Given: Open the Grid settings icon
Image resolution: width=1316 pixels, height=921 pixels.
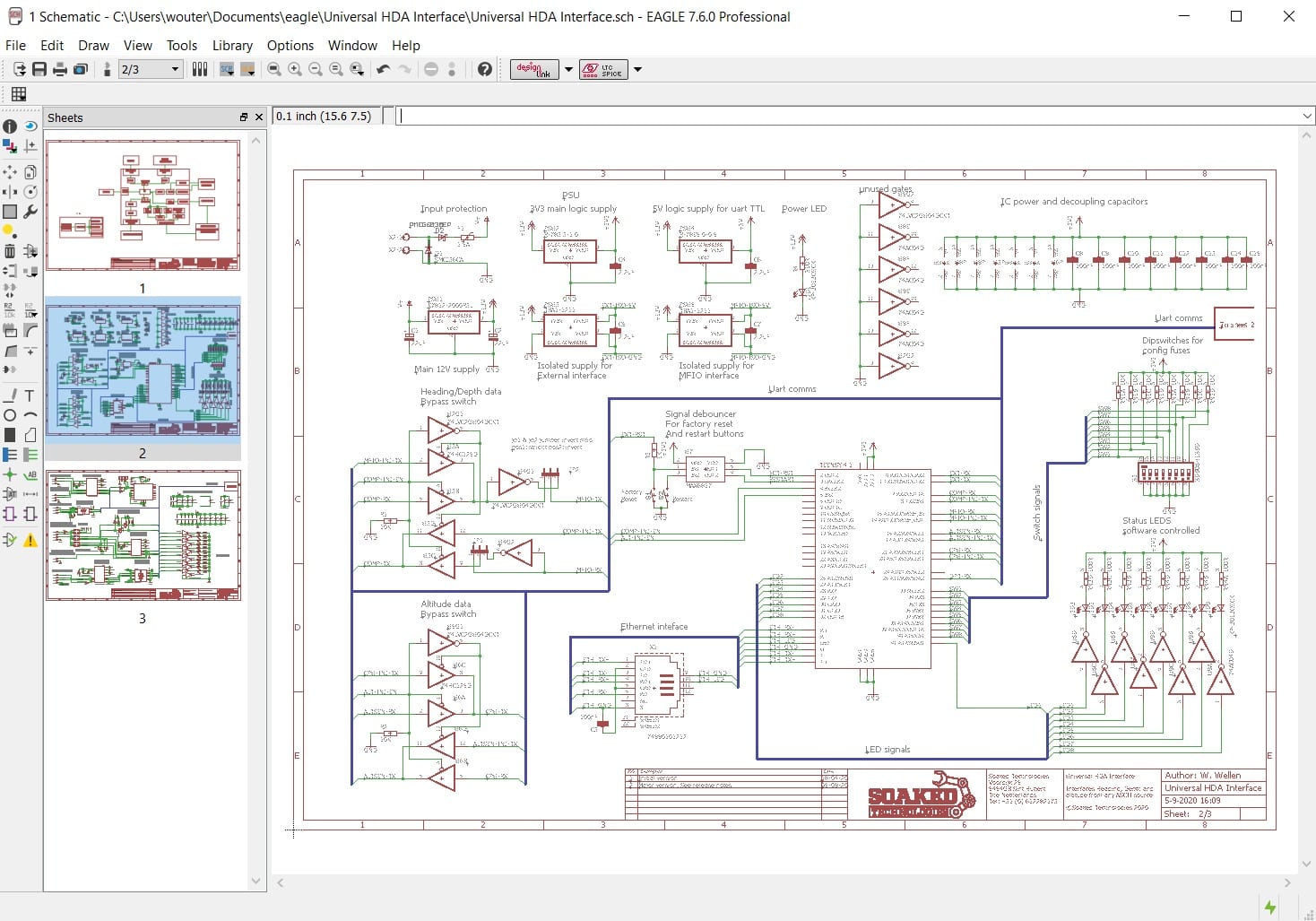Looking at the screenshot, I should (19, 93).
